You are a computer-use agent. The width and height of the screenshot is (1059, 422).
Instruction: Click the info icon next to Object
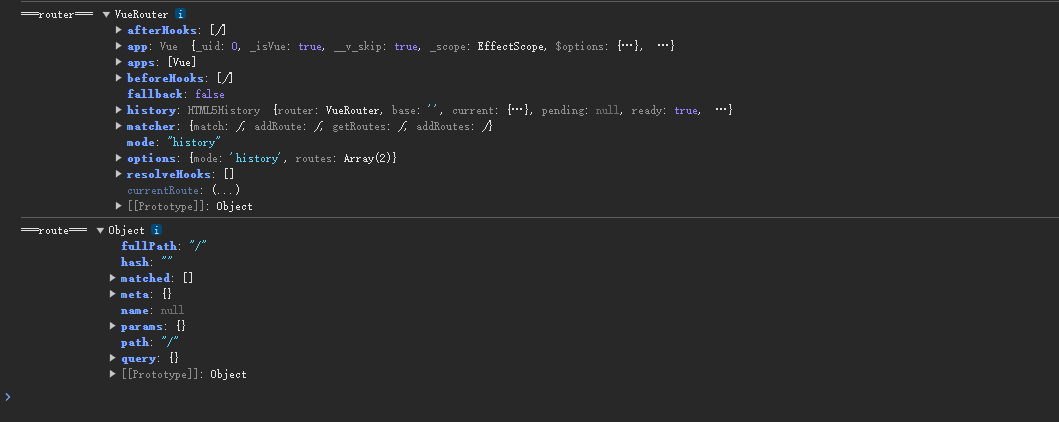pos(156,230)
